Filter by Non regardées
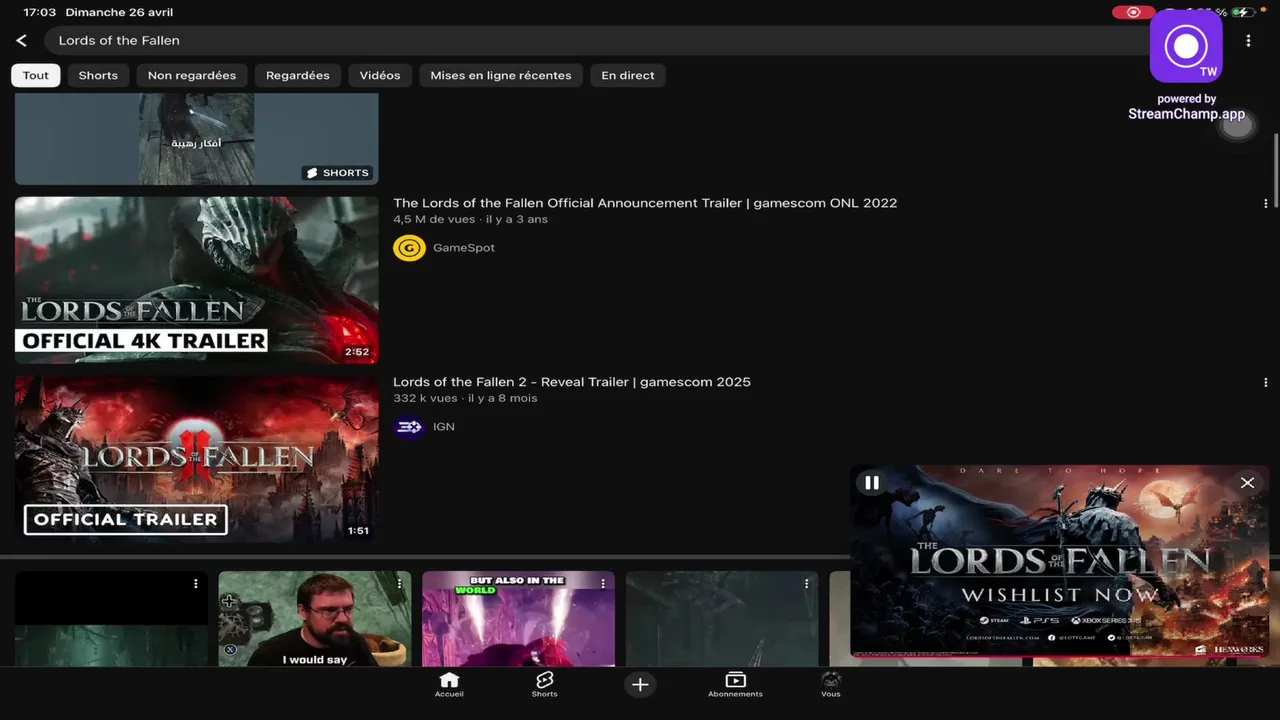 [x=192, y=75]
